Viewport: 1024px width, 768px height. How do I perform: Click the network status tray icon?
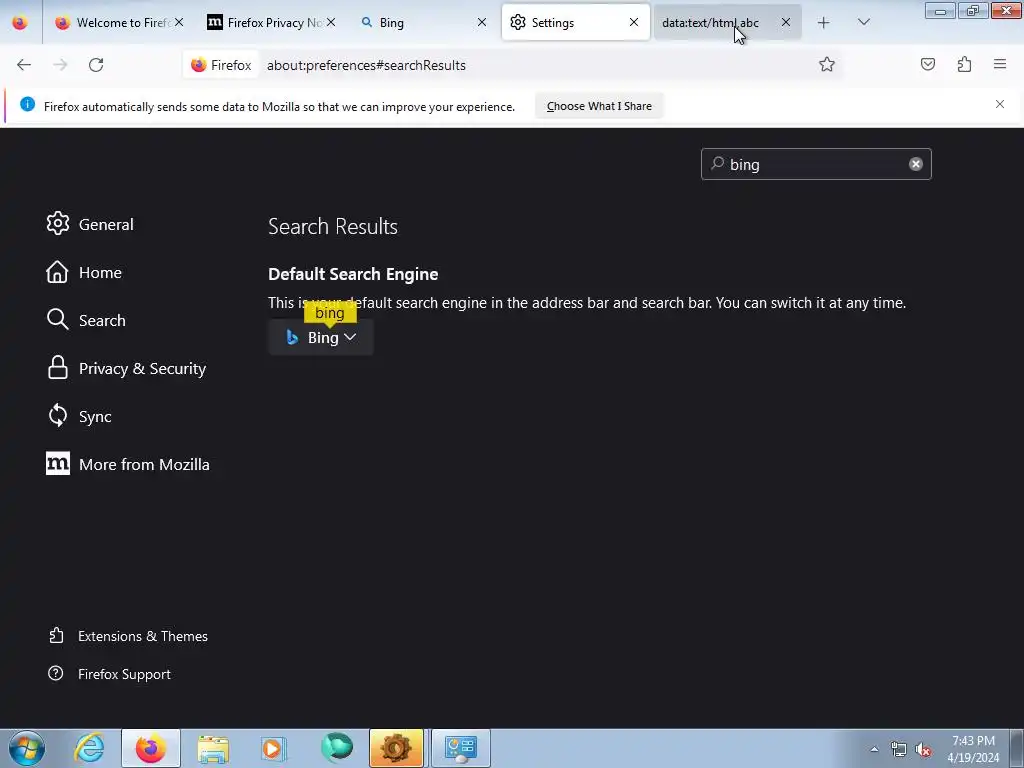(899, 750)
